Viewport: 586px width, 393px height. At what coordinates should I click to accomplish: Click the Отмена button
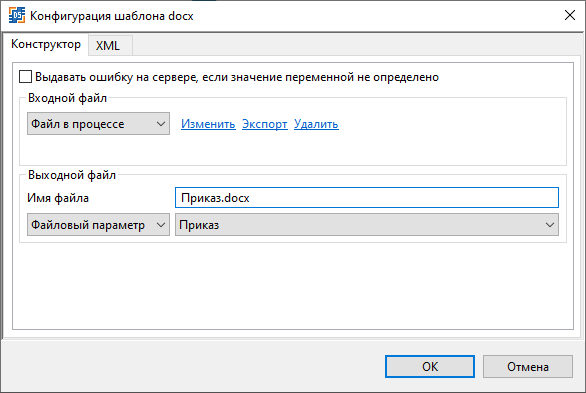[x=528, y=366]
